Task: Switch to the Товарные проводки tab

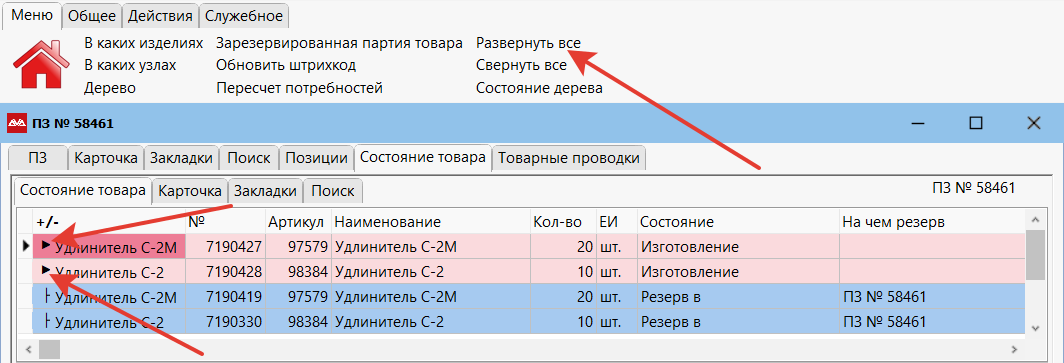Action: click(x=569, y=158)
